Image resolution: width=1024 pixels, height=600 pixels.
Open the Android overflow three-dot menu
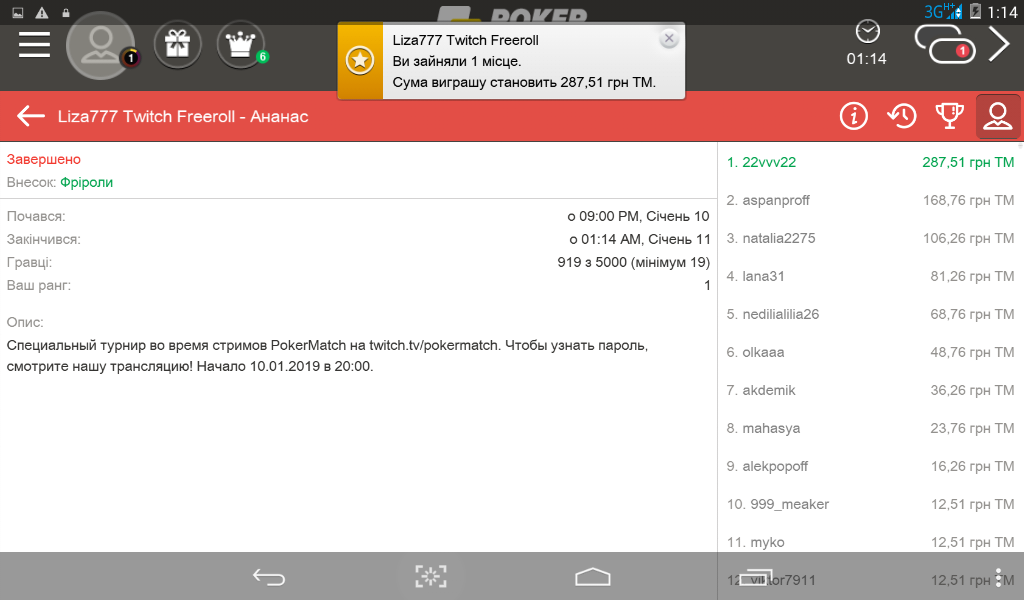999,577
